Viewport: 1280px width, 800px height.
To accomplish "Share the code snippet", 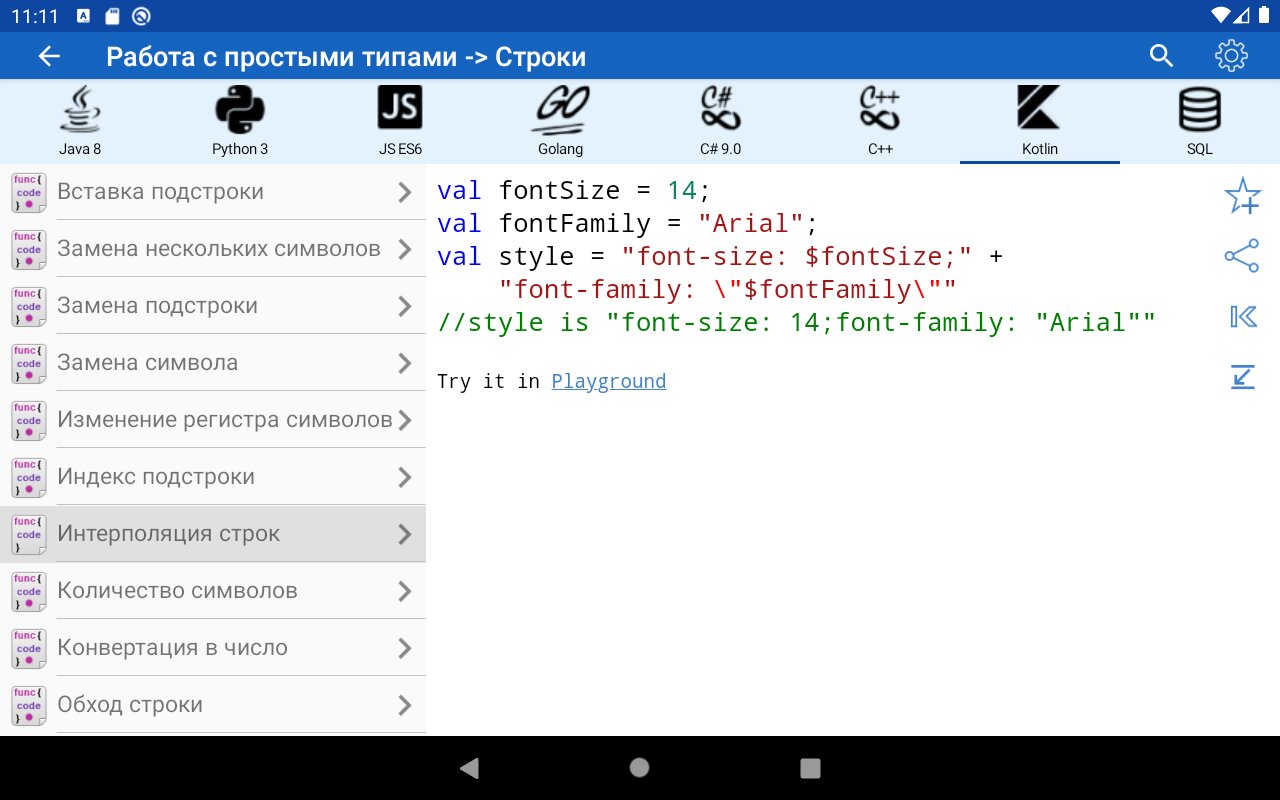I will (1242, 256).
